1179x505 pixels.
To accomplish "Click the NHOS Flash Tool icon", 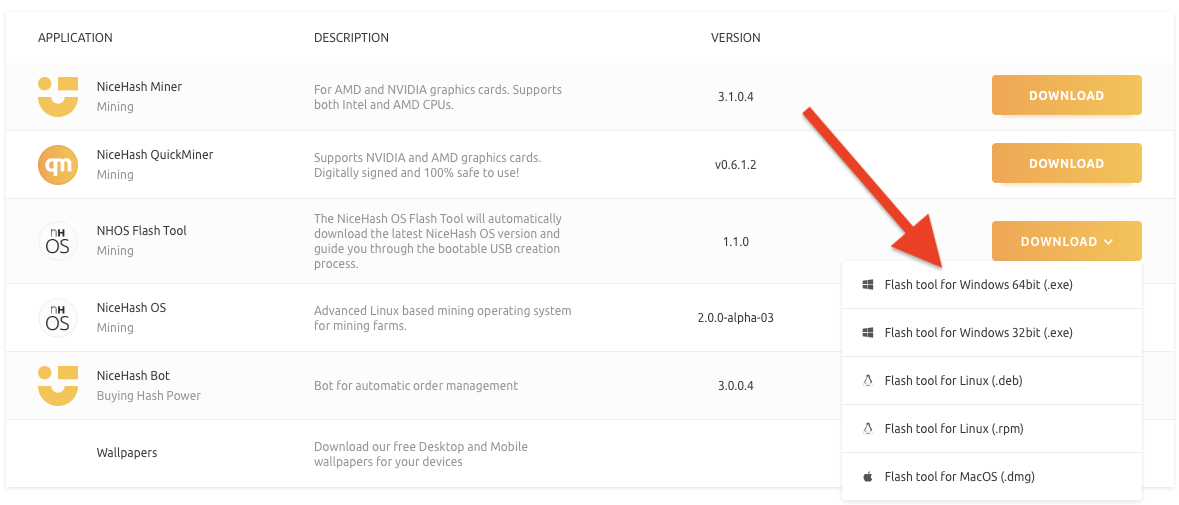I will (x=58, y=241).
